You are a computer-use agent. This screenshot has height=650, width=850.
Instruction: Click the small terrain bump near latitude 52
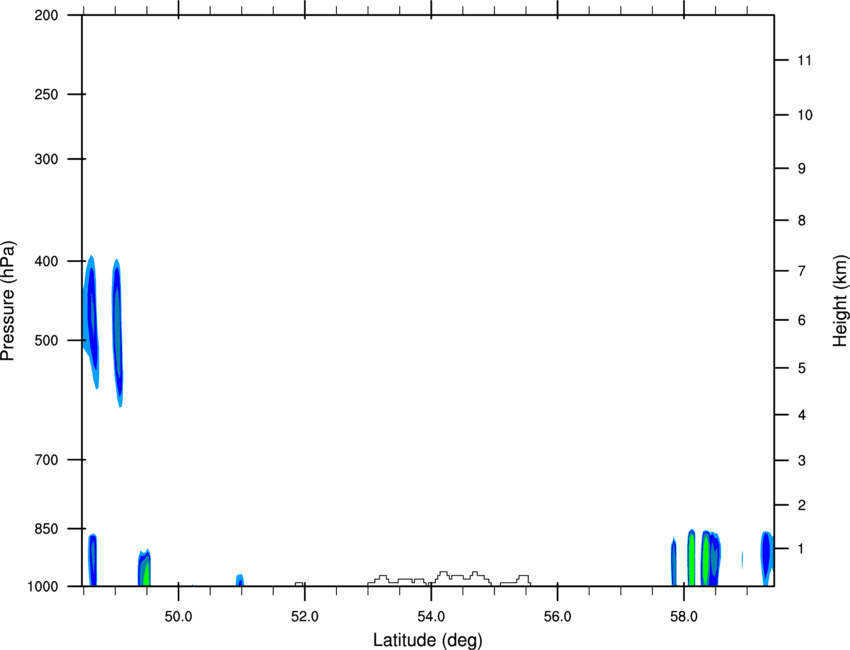tap(299, 584)
